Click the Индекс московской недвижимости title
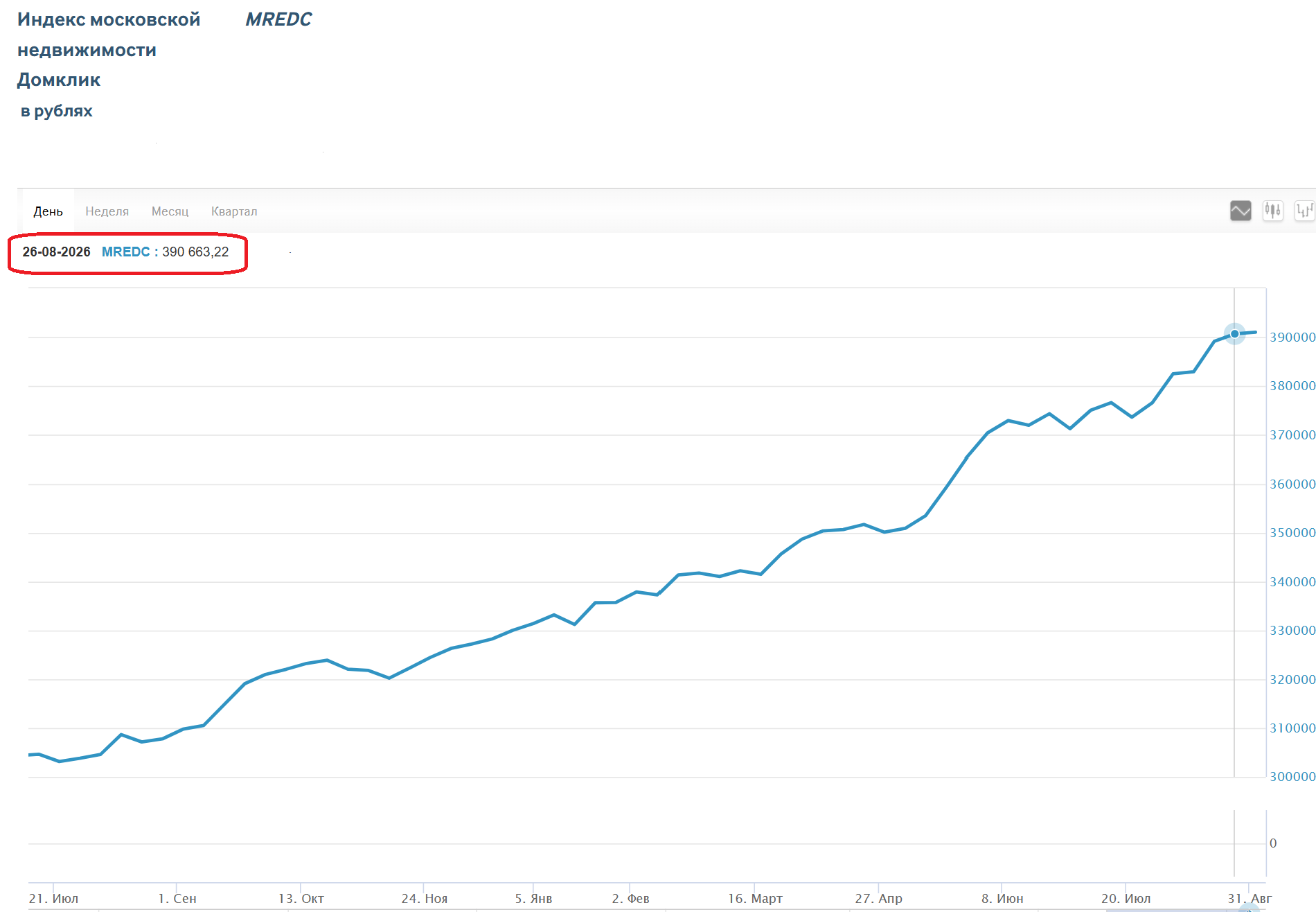 [x=109, y=35]
